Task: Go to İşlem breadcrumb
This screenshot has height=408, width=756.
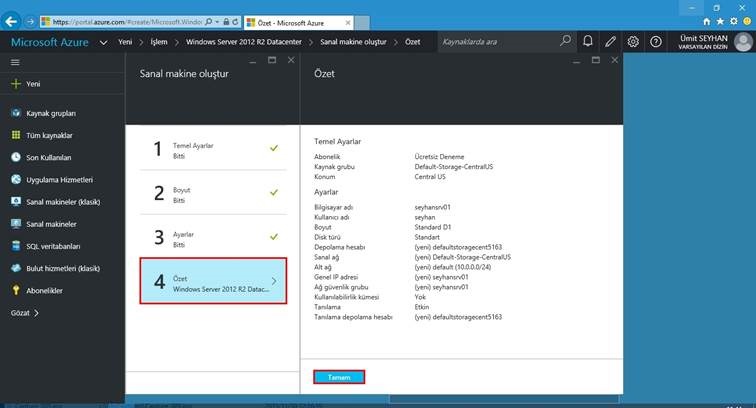Action: coord(159,42)
